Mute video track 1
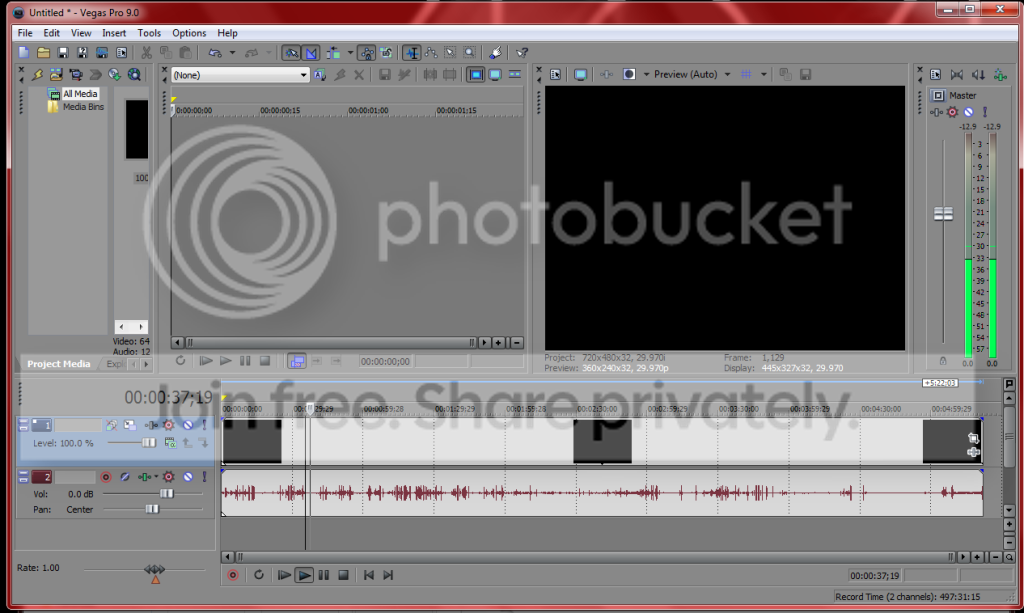 (188, 425)
